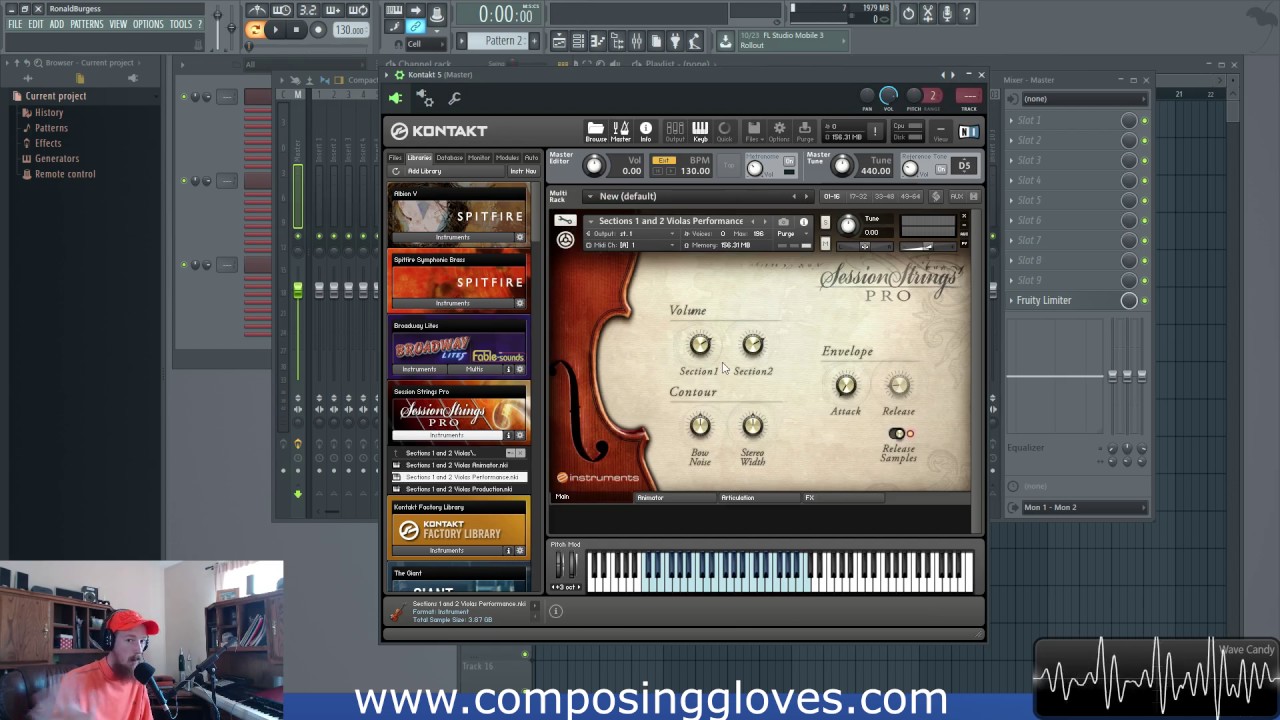Open Kontakt Factory Library Instruments button
Screen dimensions: 1280x720
point(447,550)
